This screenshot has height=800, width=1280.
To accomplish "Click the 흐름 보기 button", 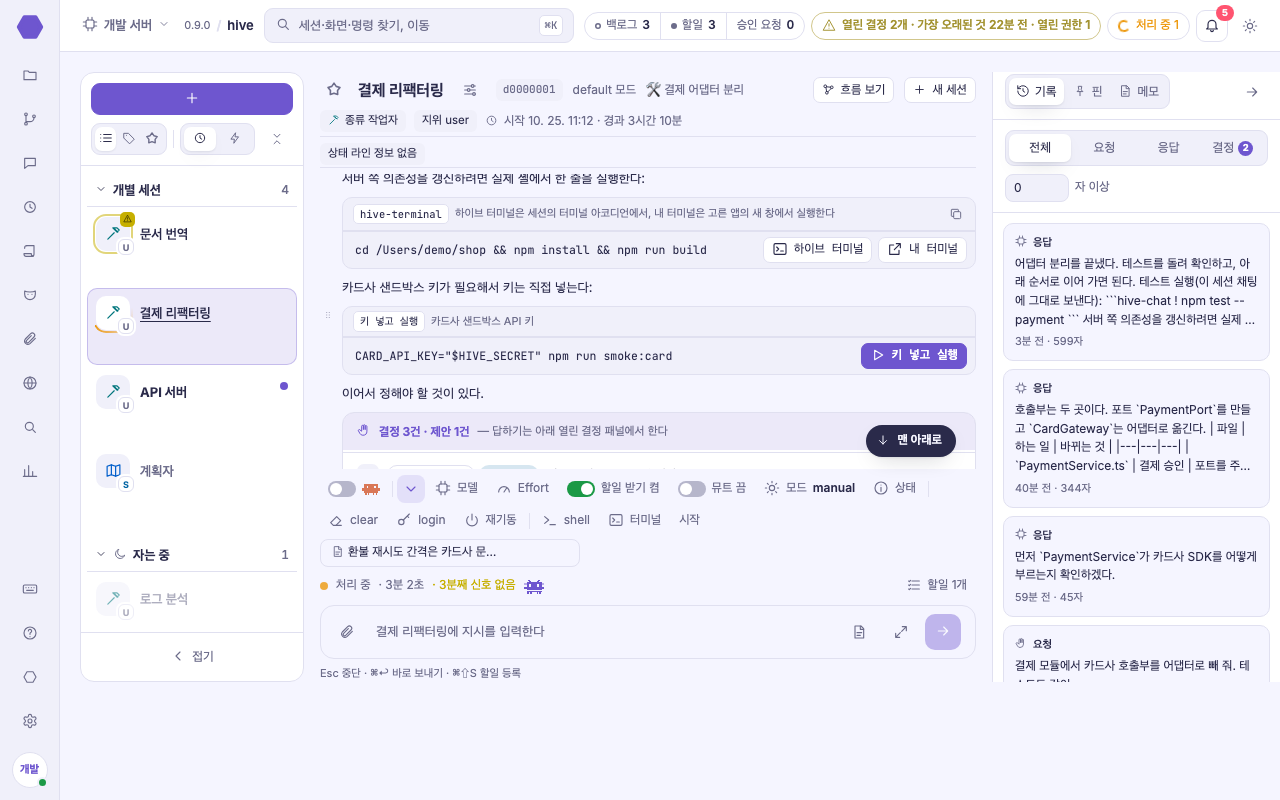I will 853,89.
